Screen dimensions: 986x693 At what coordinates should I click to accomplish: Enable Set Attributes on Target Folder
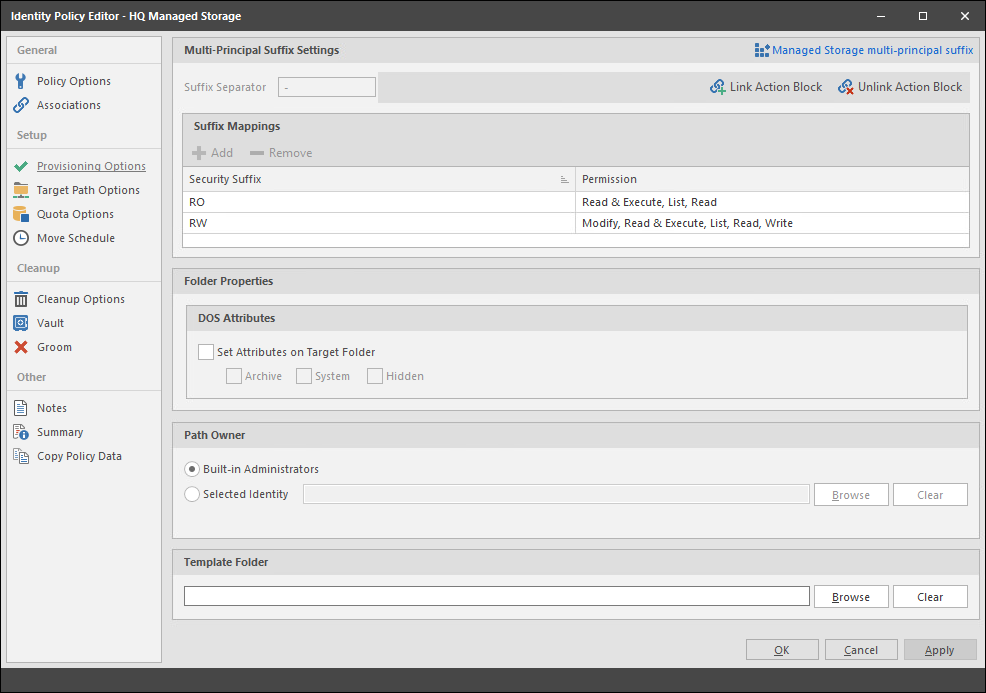click(207, 352)
